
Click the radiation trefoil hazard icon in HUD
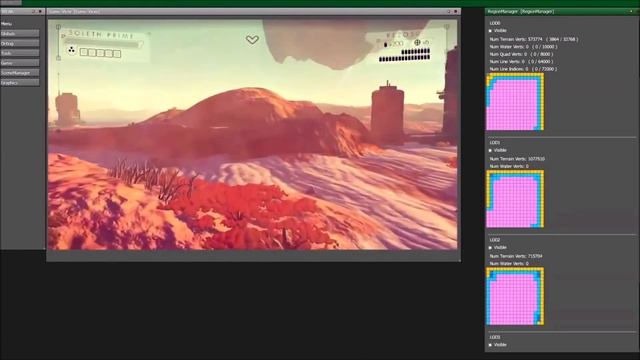click(71, 50)
